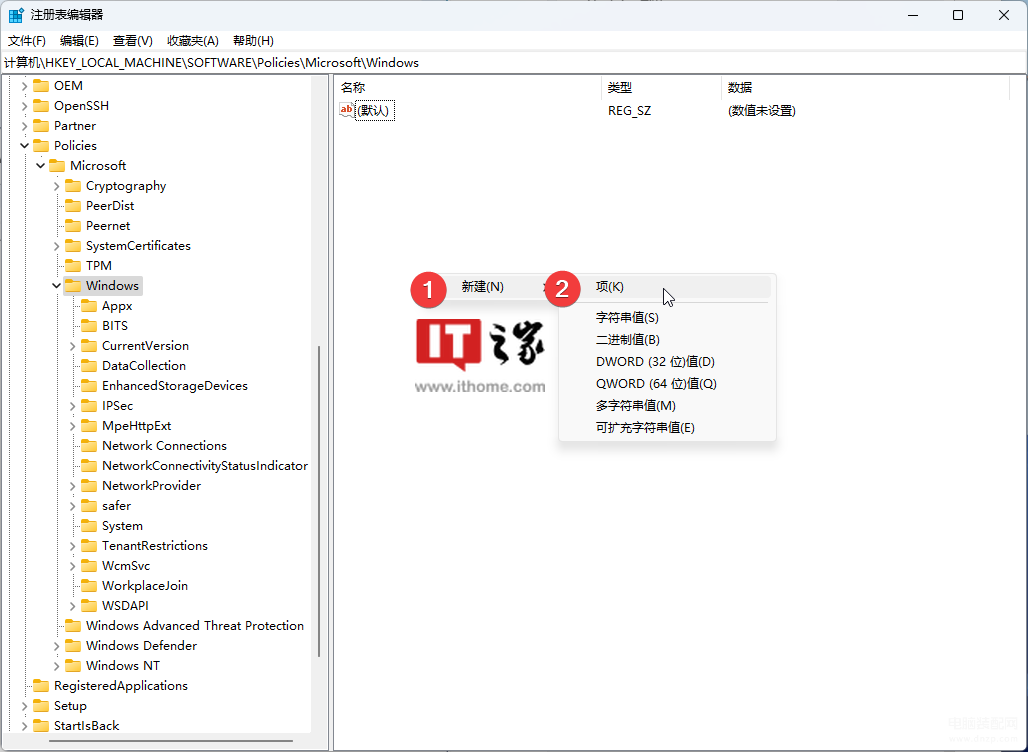
Task: Open the 查看(V) menu
Action: tap(132, 41)
